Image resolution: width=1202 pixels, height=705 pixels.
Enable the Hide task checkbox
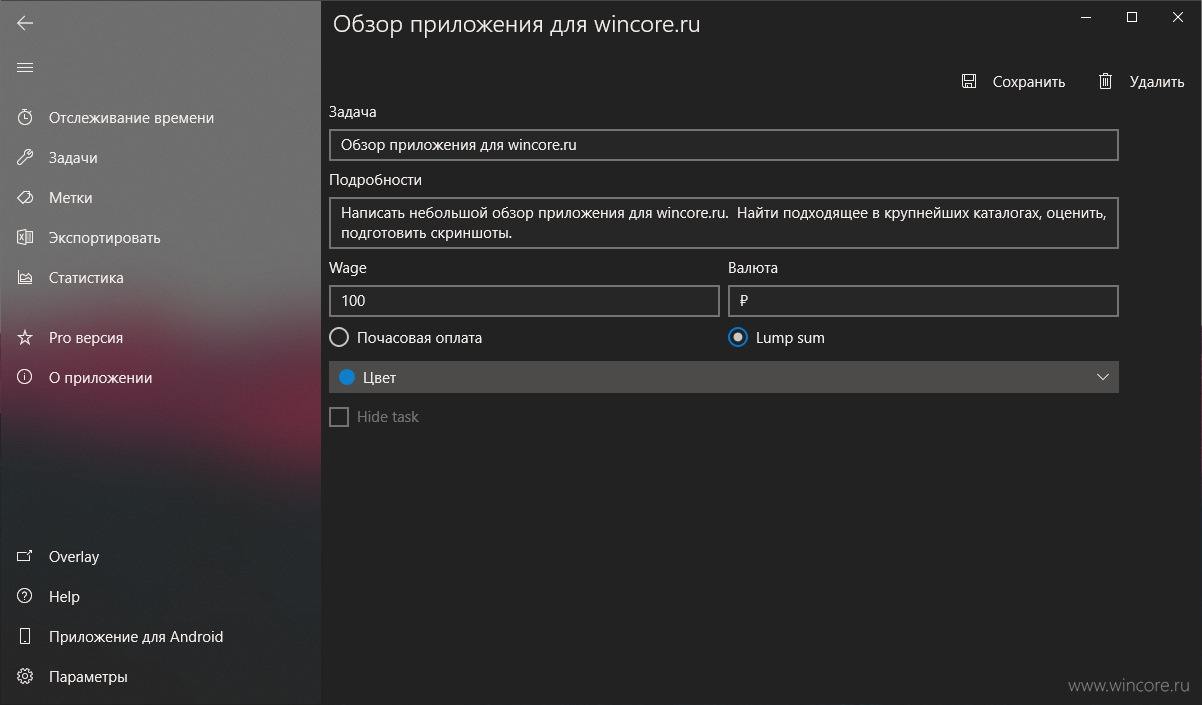click(339, 416)
